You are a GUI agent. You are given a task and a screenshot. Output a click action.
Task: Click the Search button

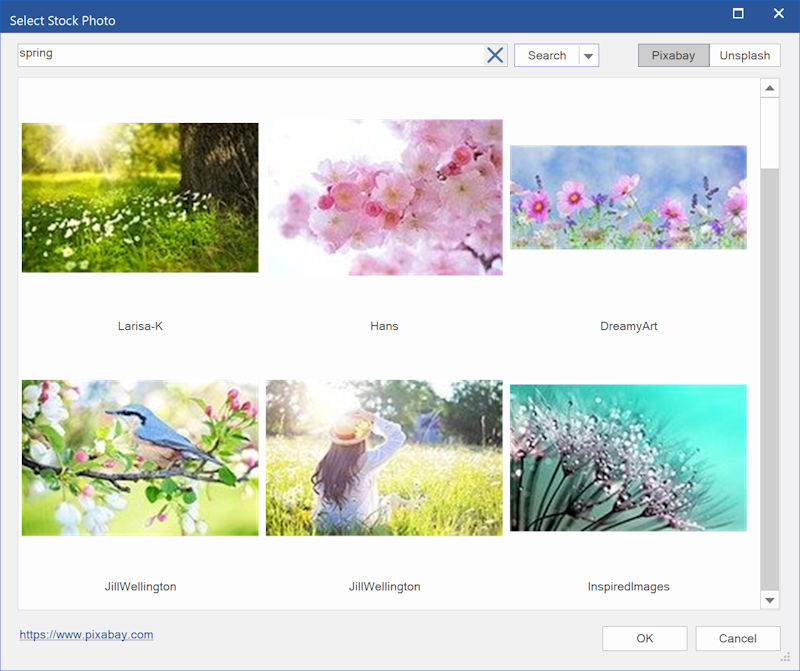pos(546,56)
